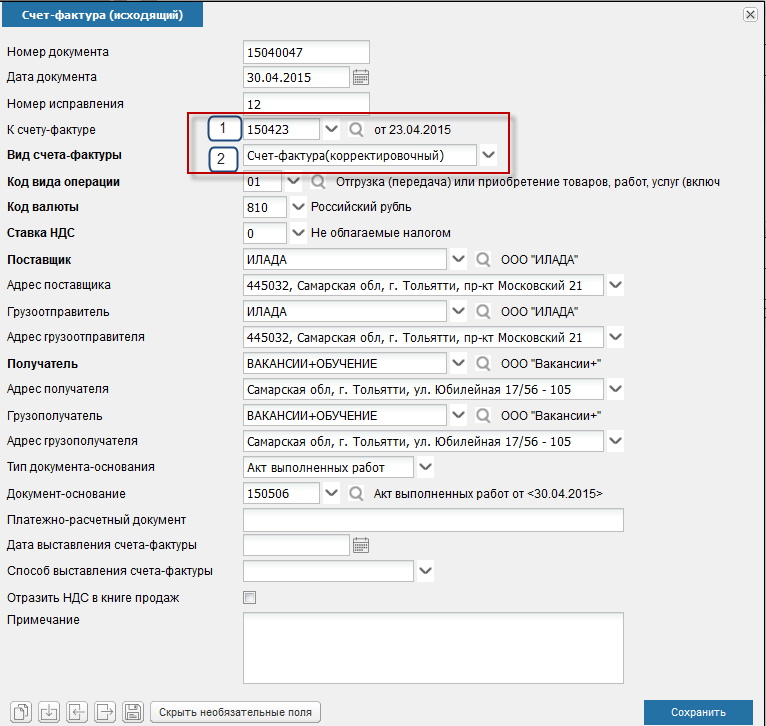This screenshot has width=766, height=726.
Task: Expand Получатель dropdown arrow
Action: (x=458, y=363)
